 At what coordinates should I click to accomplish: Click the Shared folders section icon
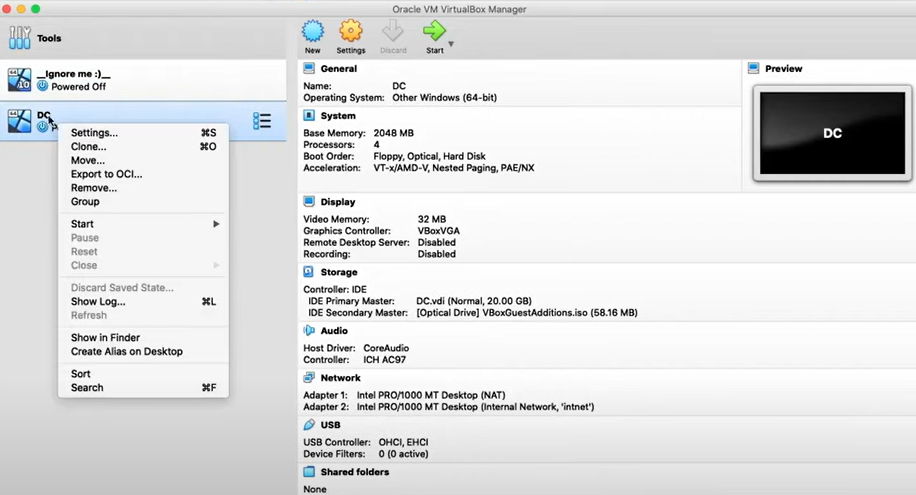(309, 472)
